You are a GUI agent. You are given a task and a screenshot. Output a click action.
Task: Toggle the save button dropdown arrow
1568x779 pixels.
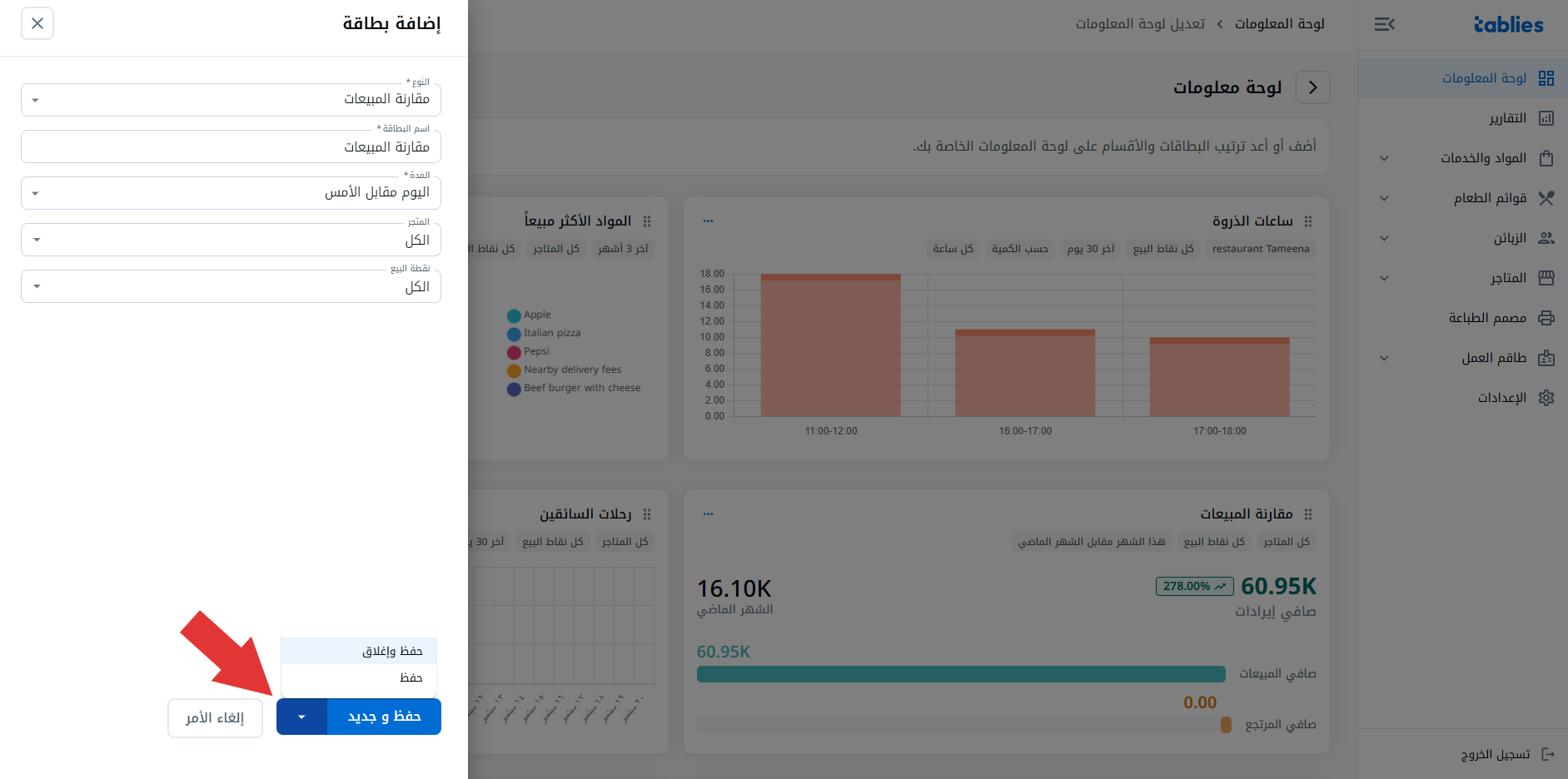coord(301,717)
